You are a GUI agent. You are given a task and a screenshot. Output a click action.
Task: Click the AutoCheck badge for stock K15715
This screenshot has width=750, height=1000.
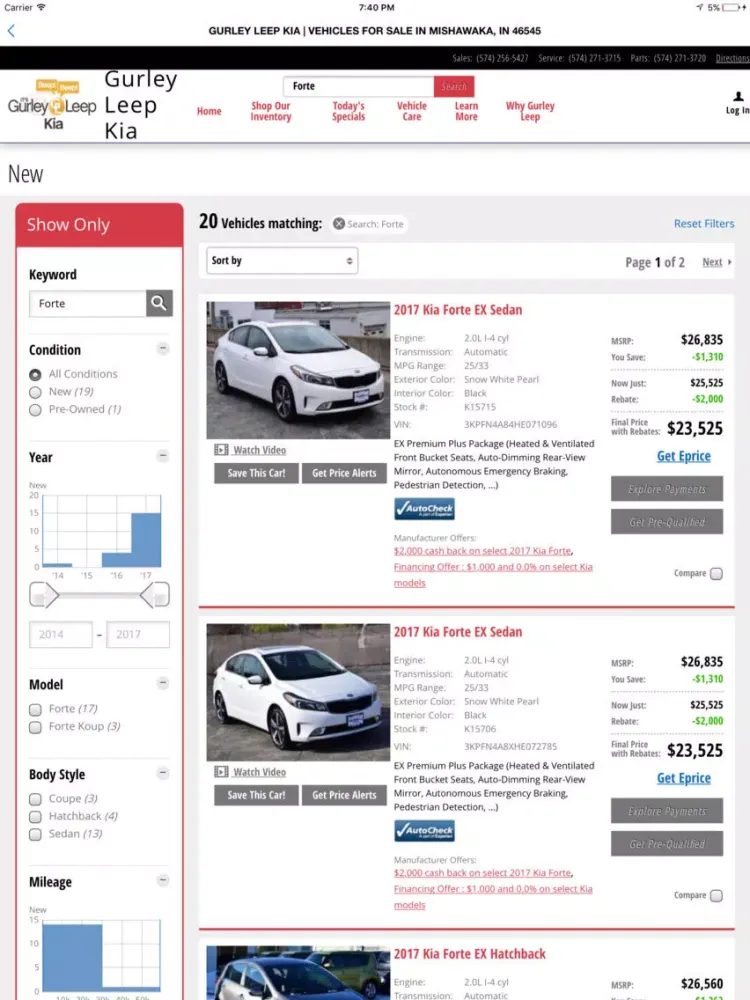pyautogui.click(x=424, y=509)
